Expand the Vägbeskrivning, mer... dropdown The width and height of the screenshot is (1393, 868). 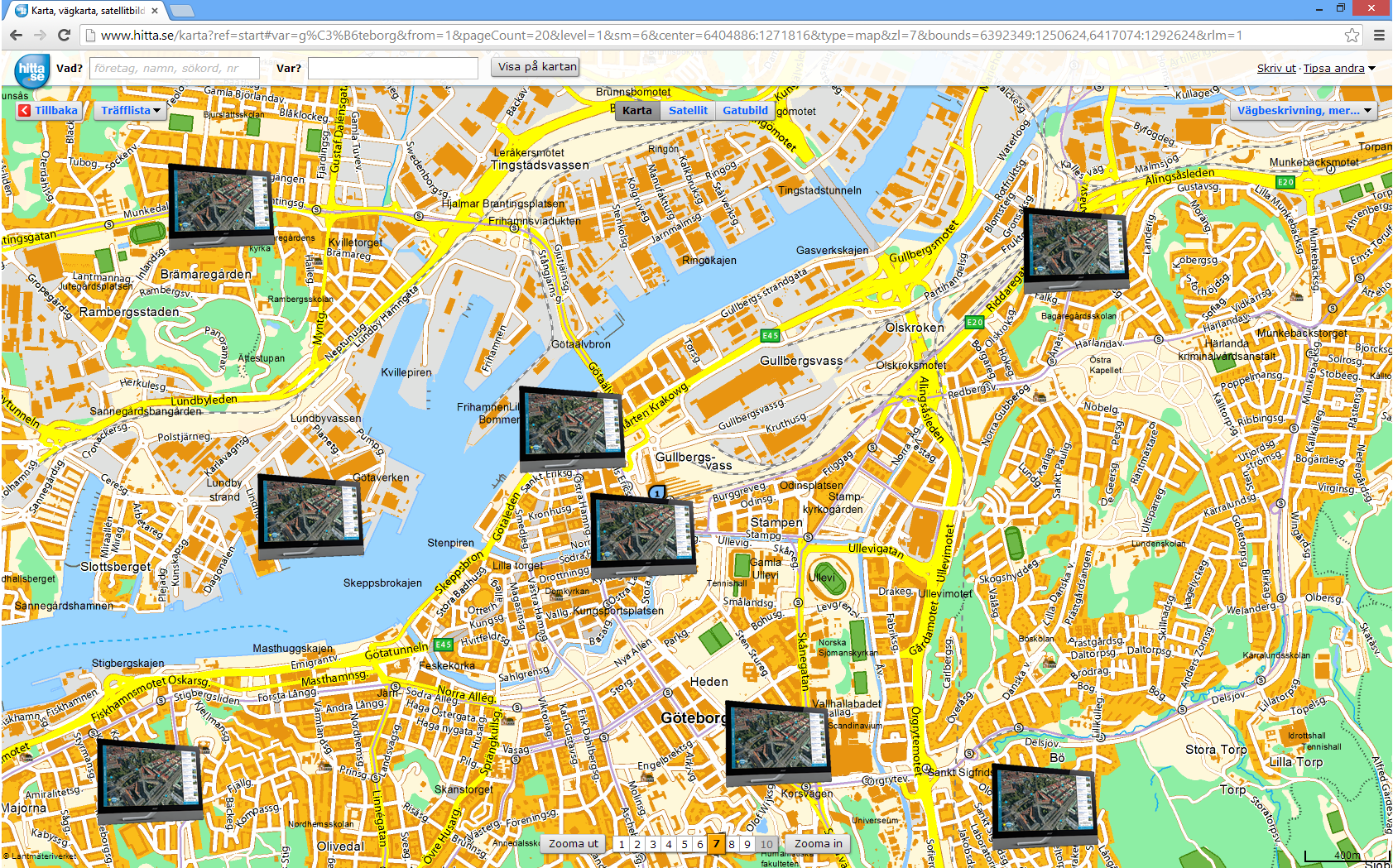[x=1304, y=111]
